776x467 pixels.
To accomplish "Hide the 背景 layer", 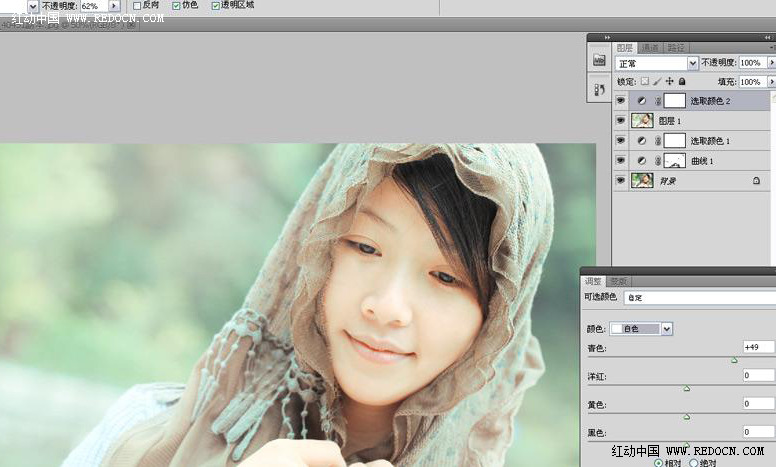I will coord(620,181).
